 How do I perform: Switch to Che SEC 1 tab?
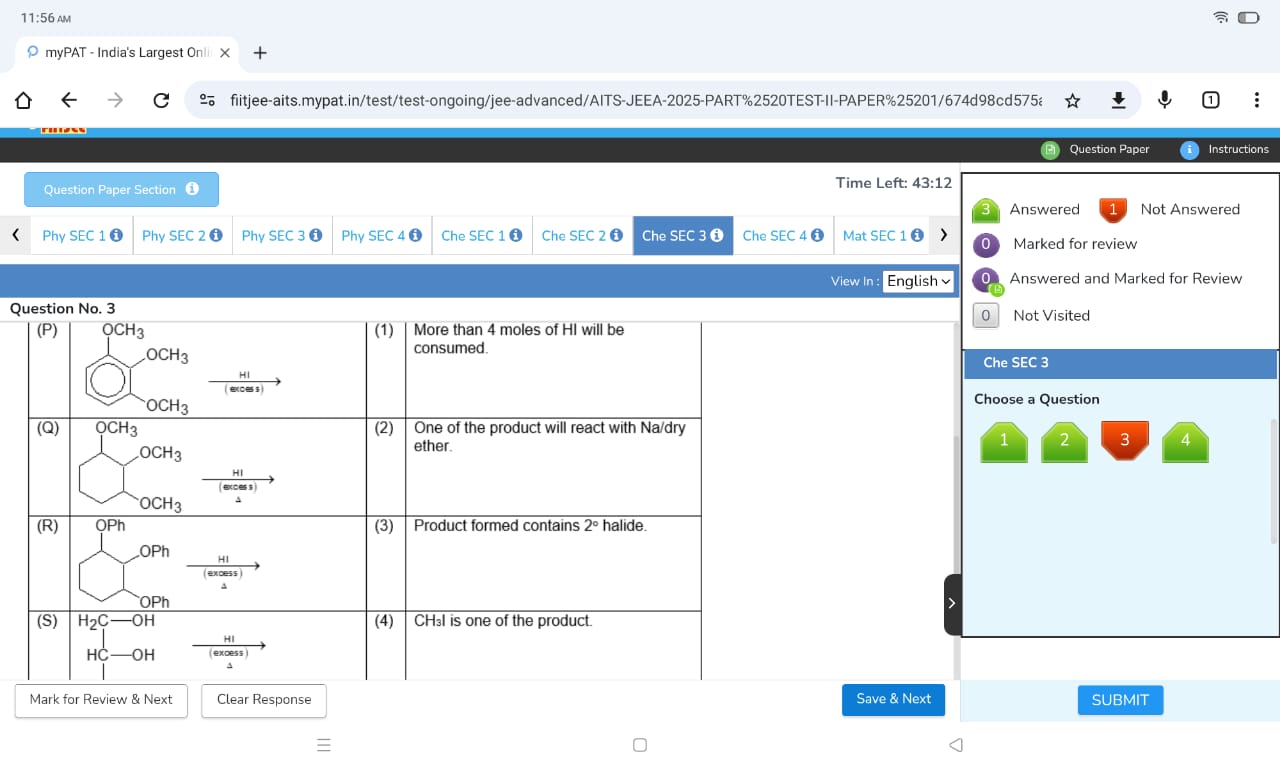click(x=482, y=235)
